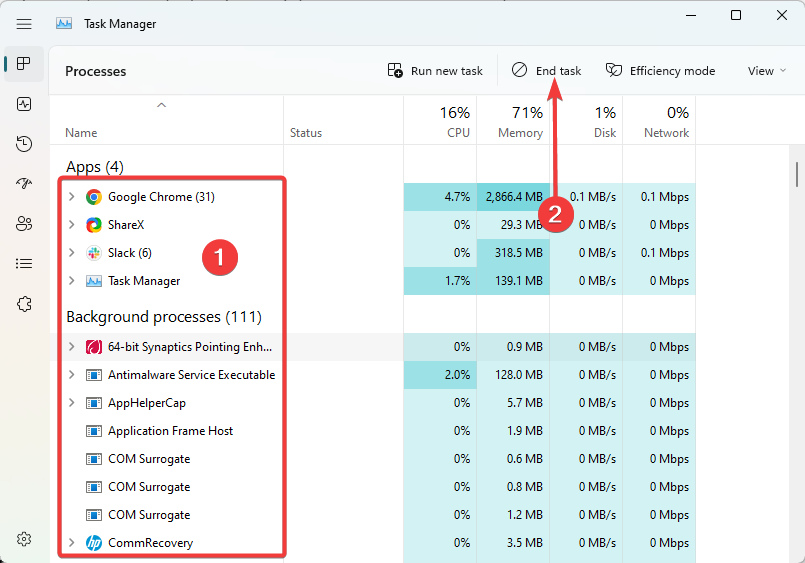Click the Task Manager title bar icon
The height and width of the screenshot is (563, 805).
click(x=64, y=24)
